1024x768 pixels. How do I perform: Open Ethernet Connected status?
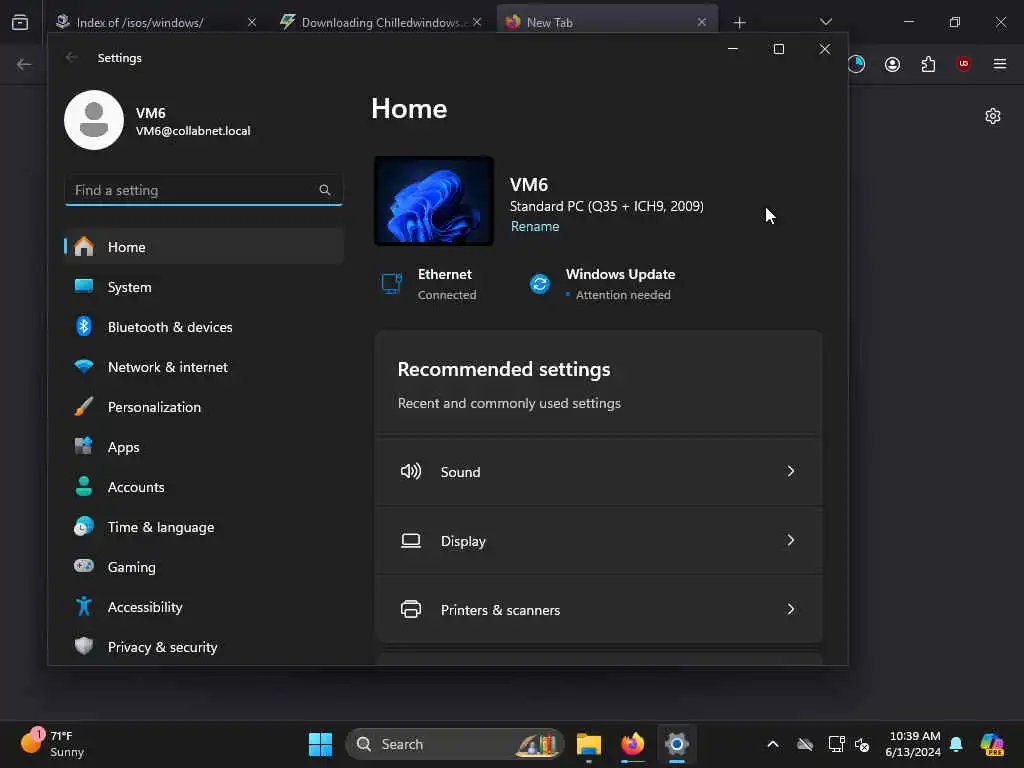pos(429,284)
